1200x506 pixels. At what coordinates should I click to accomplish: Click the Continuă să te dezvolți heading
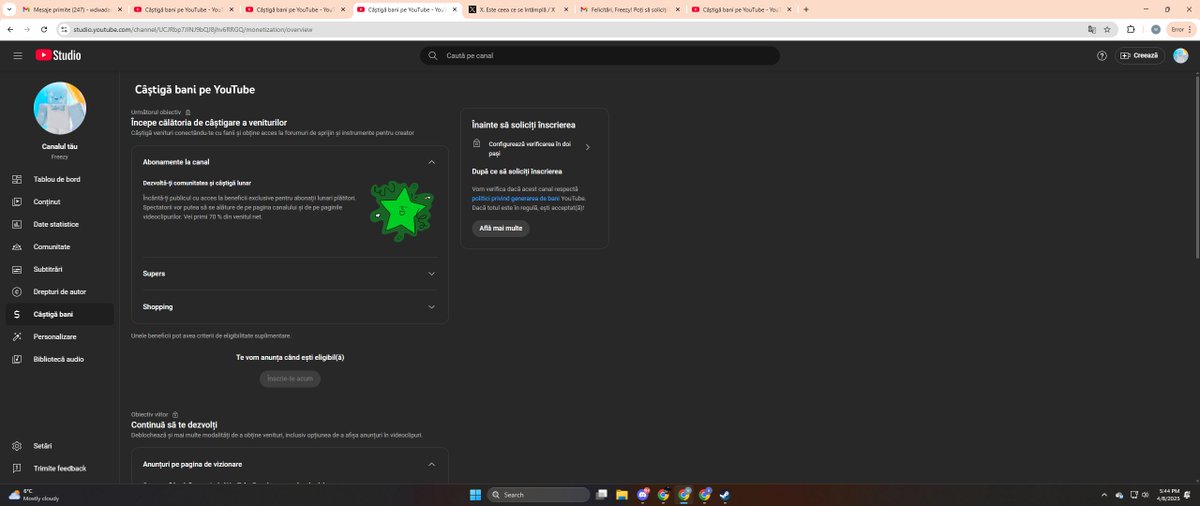point(174,425)
